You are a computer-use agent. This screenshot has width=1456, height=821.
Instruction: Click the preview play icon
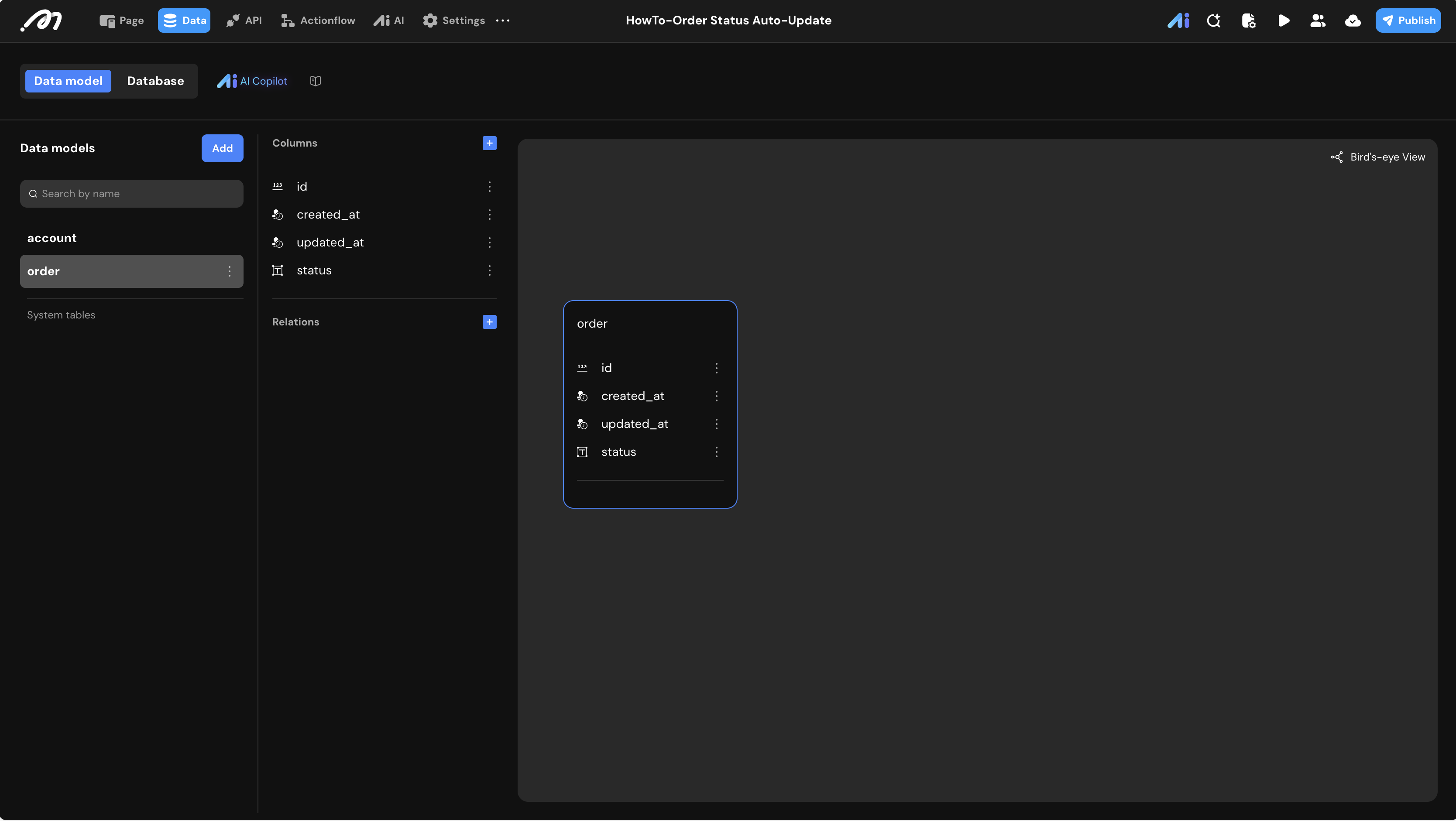click(x=1284, y=21)
